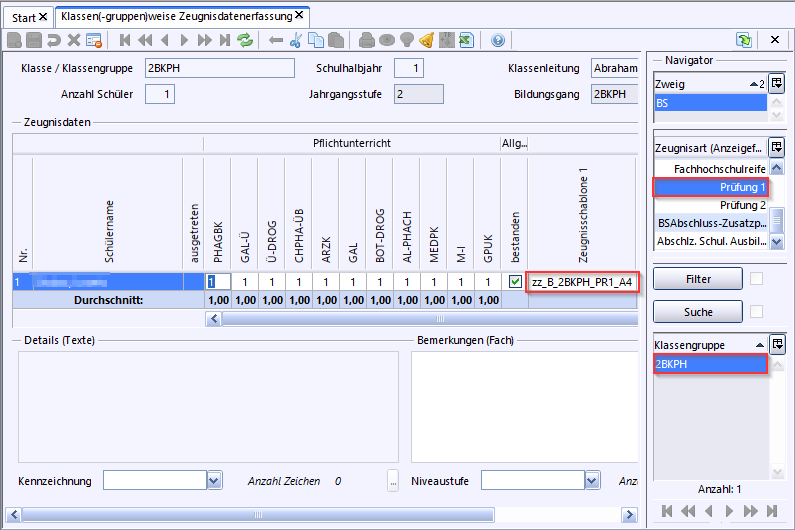Viewport: 795px width, 530px height.
Task: Open the Kennzeichnung dropdown
Action: point(214,480)
